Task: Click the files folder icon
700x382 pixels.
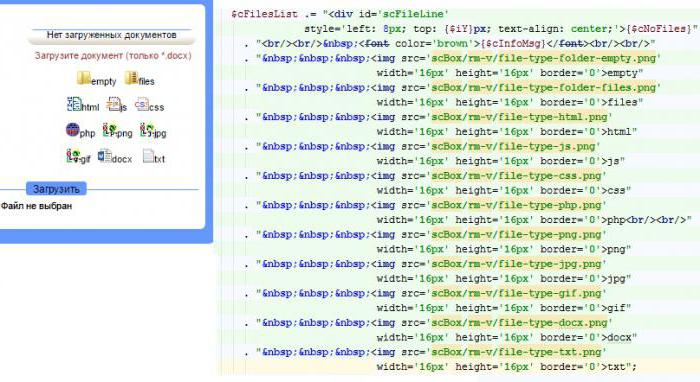Action: [131, 78]
